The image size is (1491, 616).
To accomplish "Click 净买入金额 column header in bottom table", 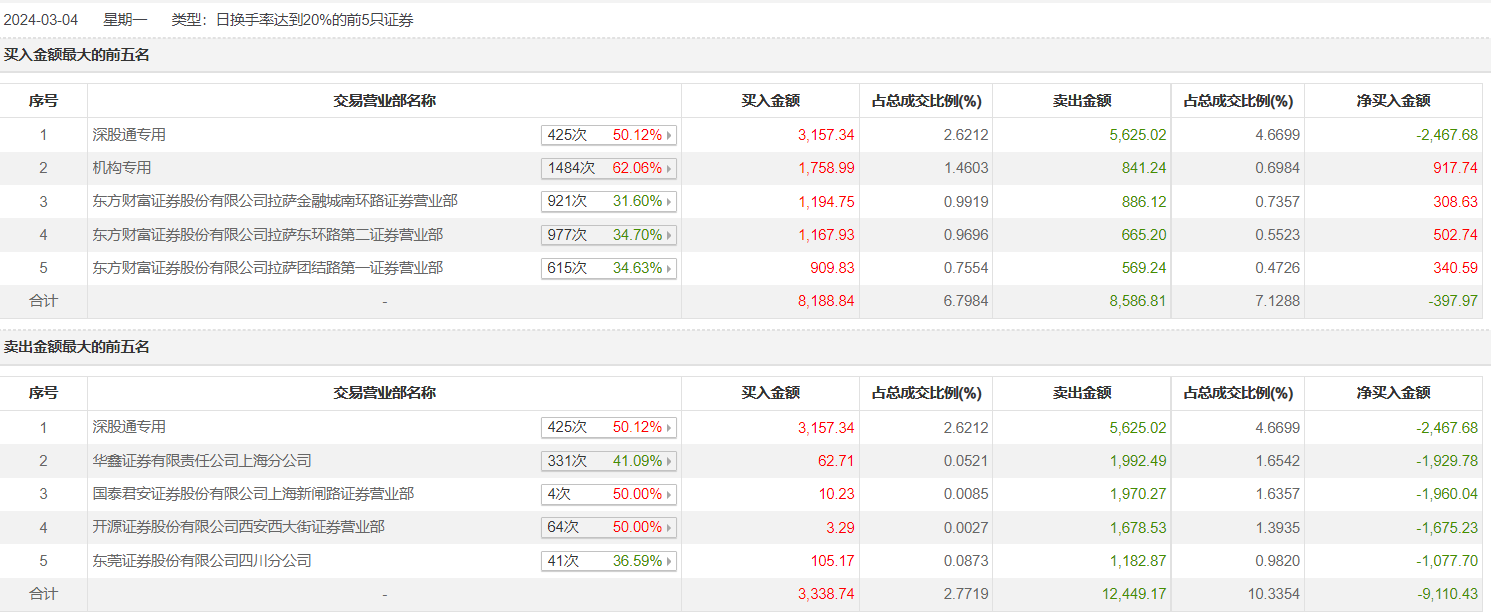I will coord(1393,393).
